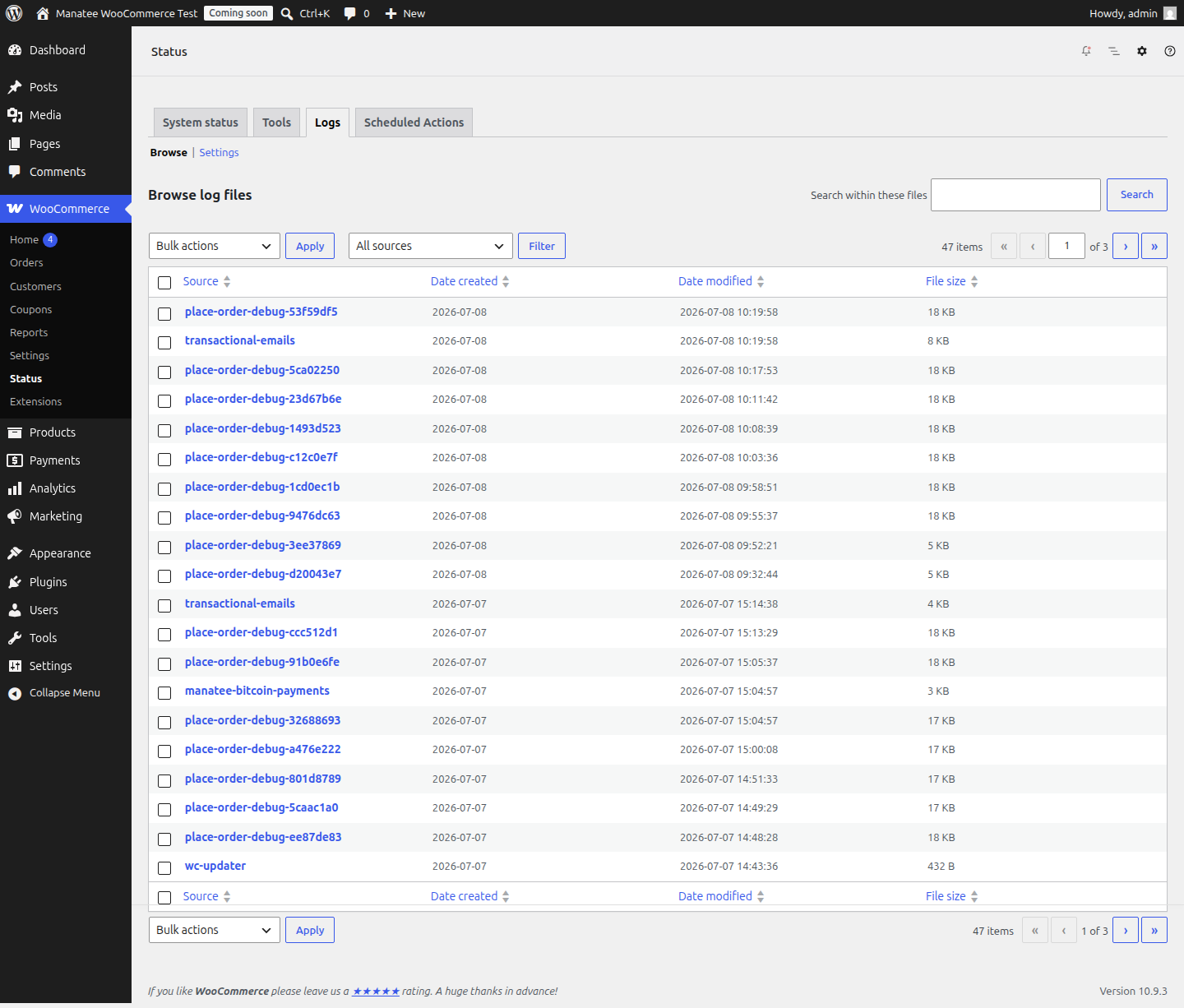1184x1008 pixels.
Task: Click the admin avatar thumbnail
Action: (x=1170, y=13)
